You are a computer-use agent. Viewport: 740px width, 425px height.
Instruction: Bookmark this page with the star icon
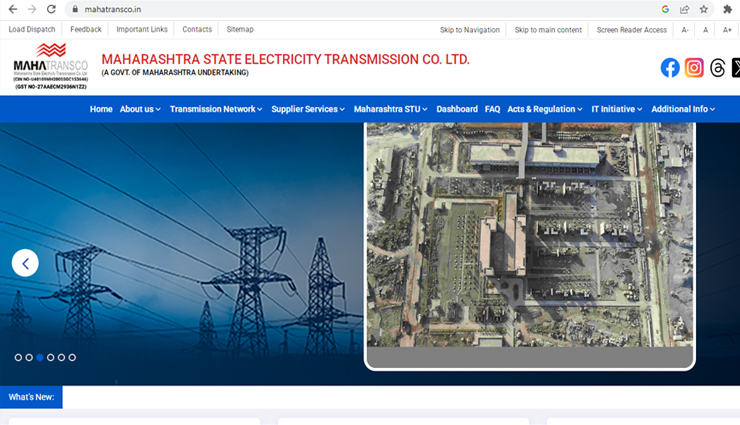coord(704,9)
